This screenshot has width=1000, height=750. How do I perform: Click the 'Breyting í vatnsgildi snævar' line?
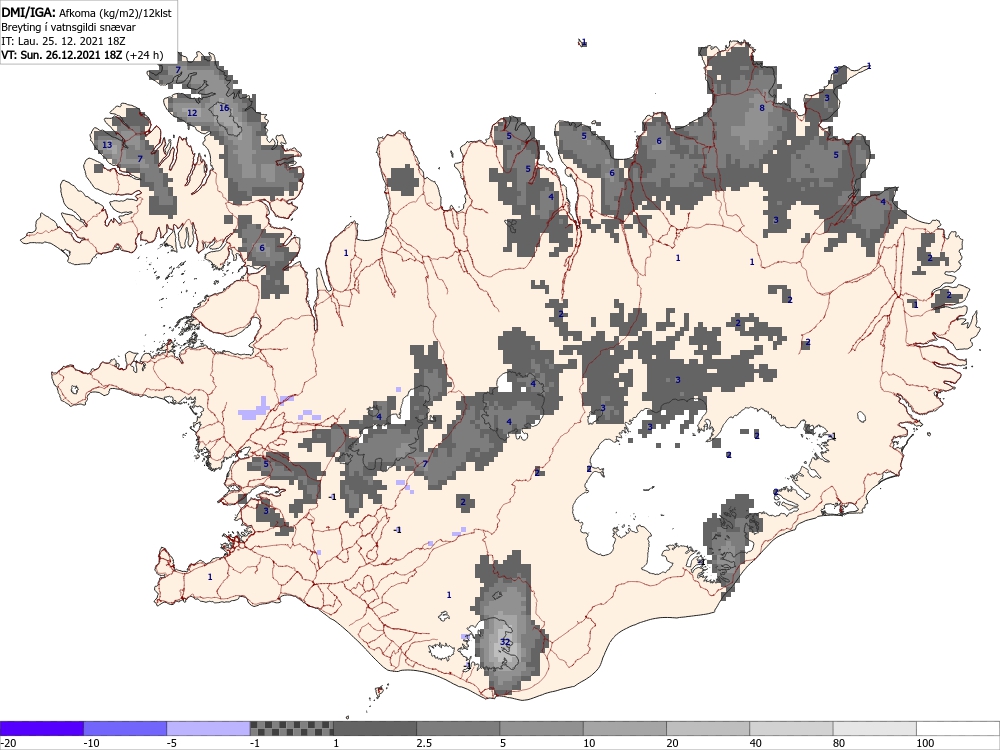(68, 27)
